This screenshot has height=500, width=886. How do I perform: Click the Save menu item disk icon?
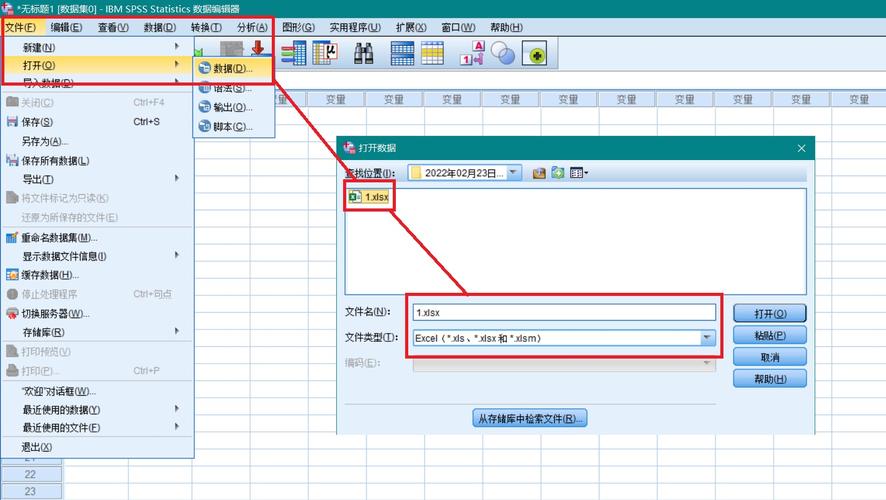click(12, 121)
